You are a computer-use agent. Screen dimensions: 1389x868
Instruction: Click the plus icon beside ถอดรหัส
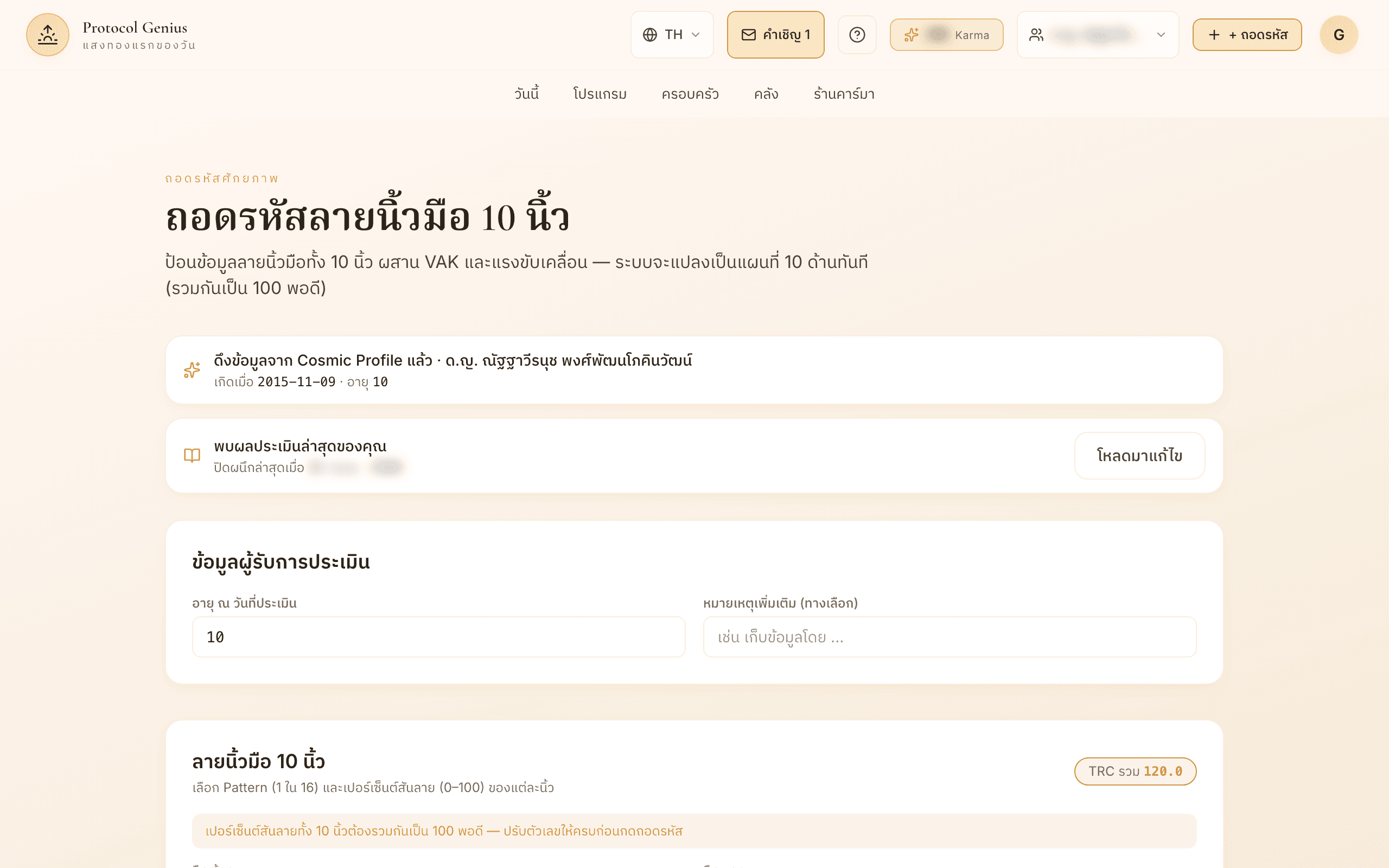[x=1214, y=34]
